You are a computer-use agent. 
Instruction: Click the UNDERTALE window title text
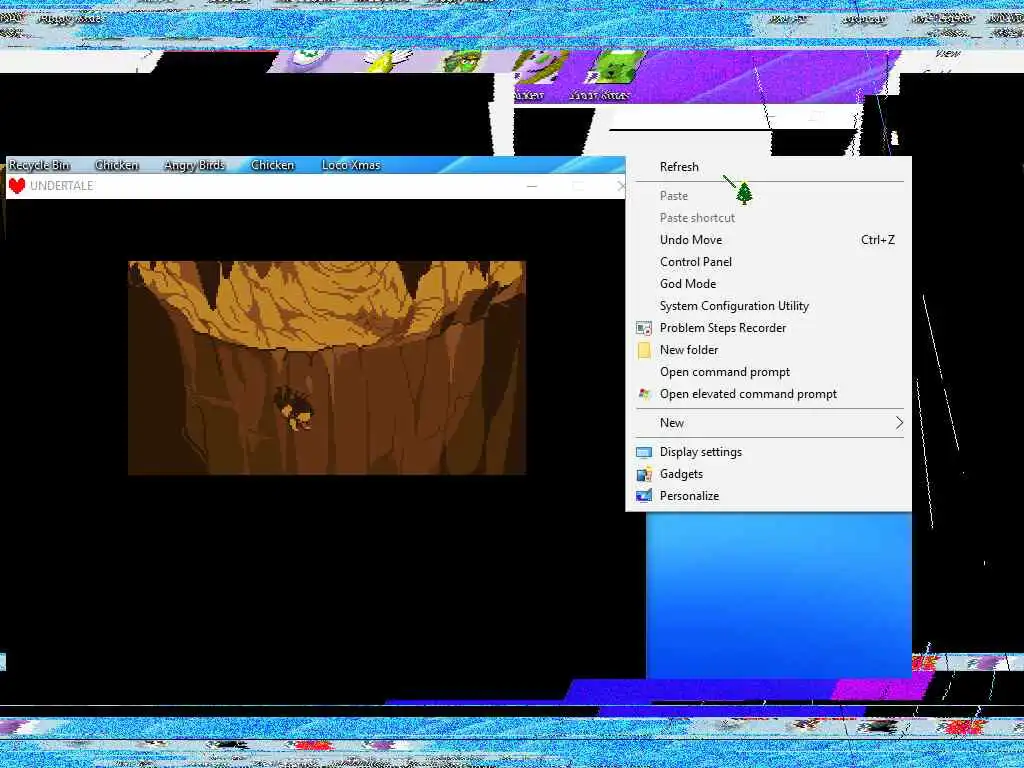pos(61,186)
